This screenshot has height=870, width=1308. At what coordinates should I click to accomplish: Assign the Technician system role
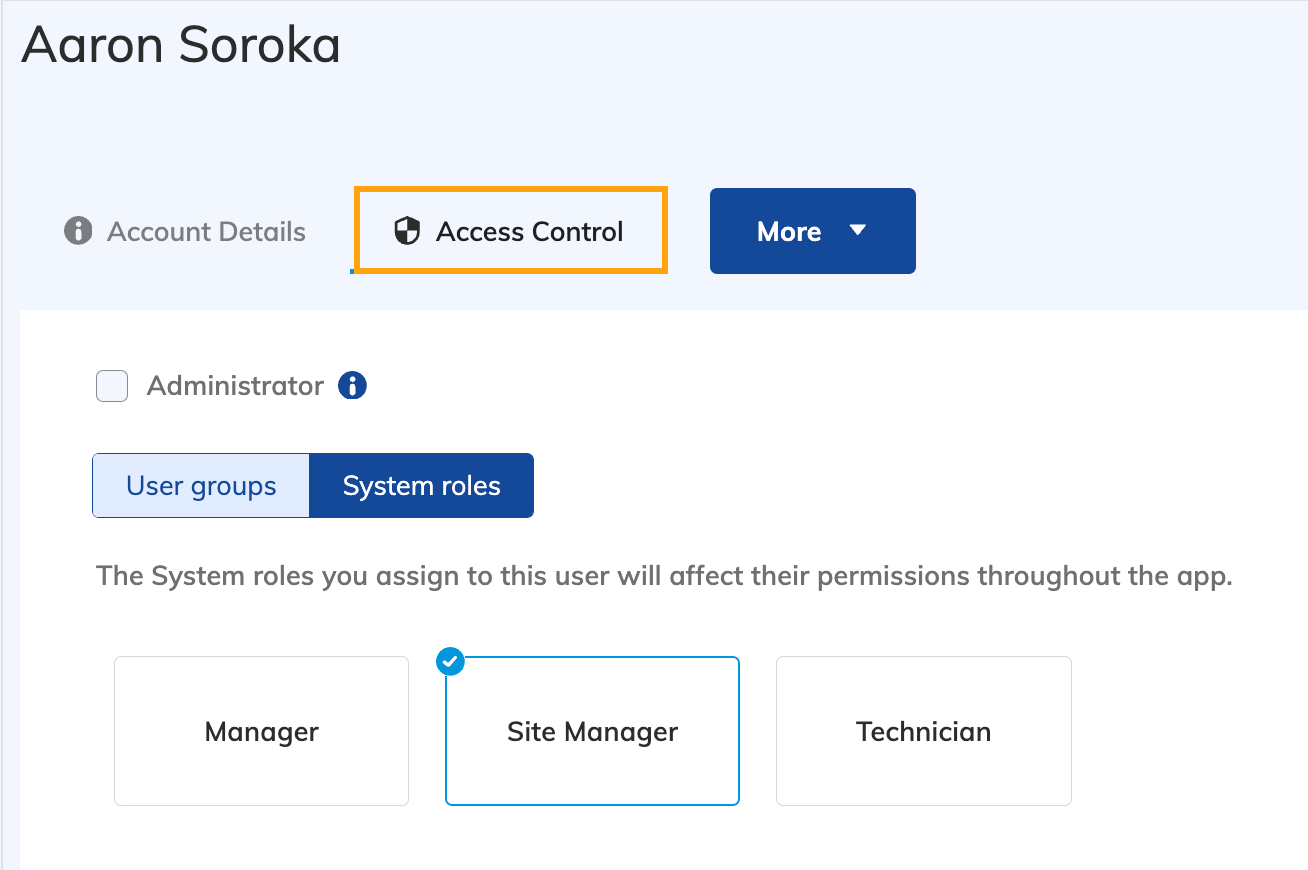[923, 731]
